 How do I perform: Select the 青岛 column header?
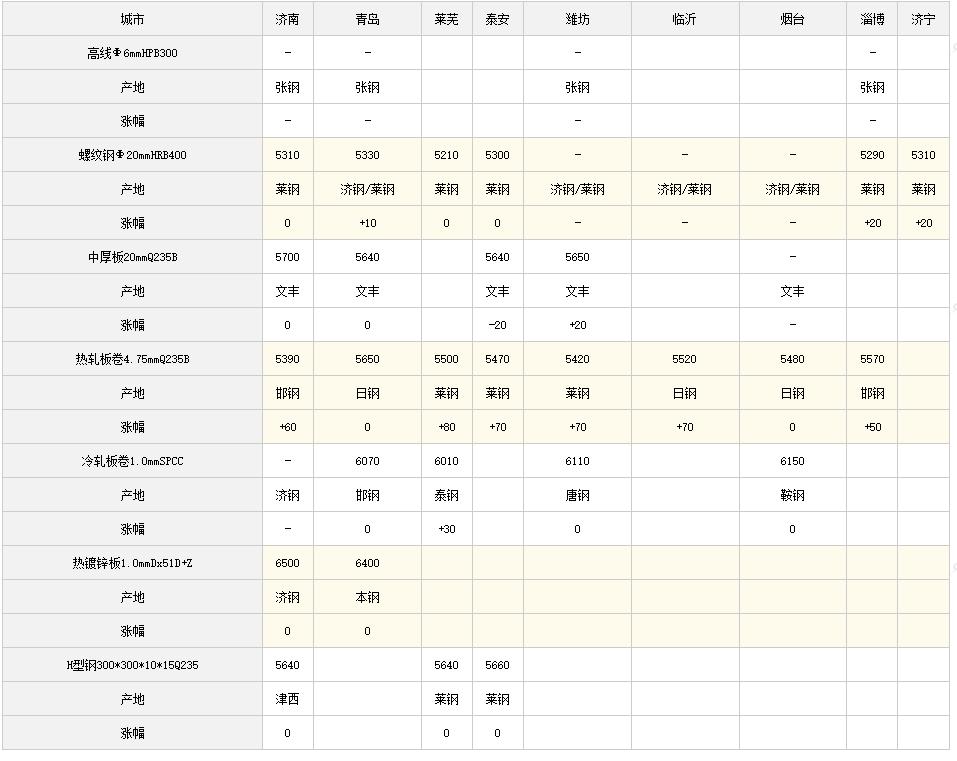[x=367, y=20]
